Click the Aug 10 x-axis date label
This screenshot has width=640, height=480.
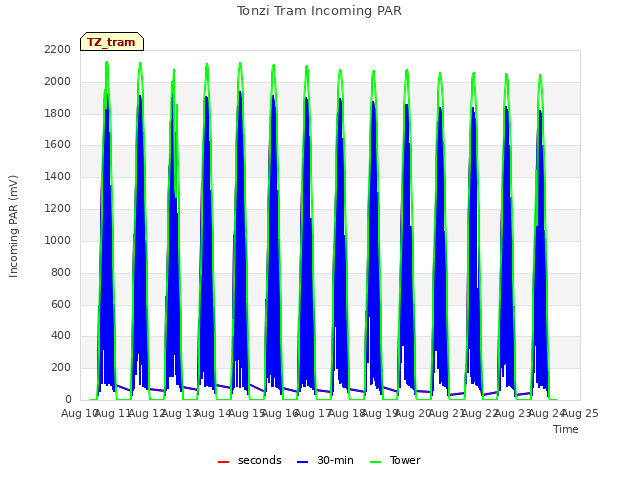point(79,413)
